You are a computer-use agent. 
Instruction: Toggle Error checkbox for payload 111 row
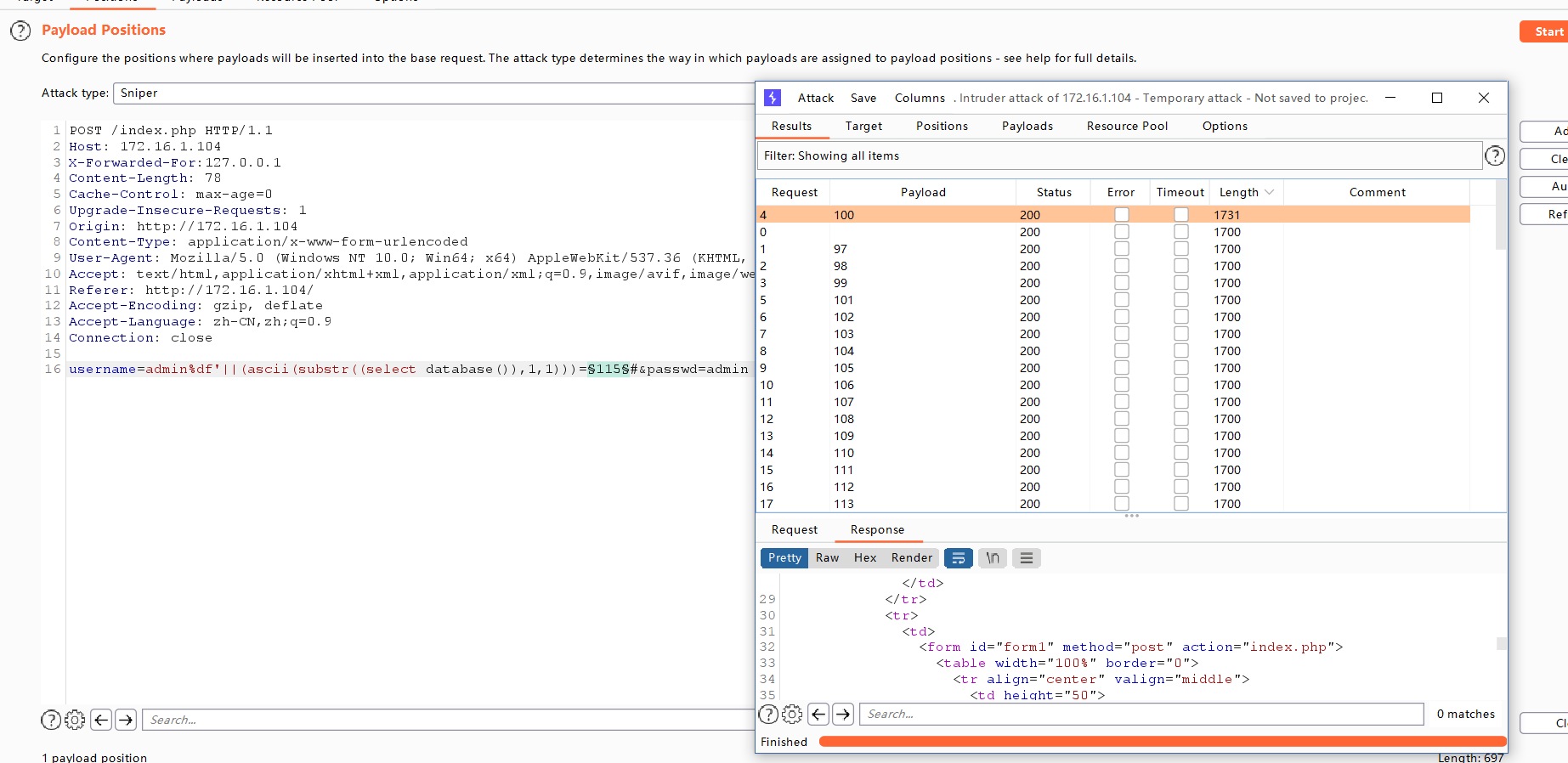(1122, 470)
